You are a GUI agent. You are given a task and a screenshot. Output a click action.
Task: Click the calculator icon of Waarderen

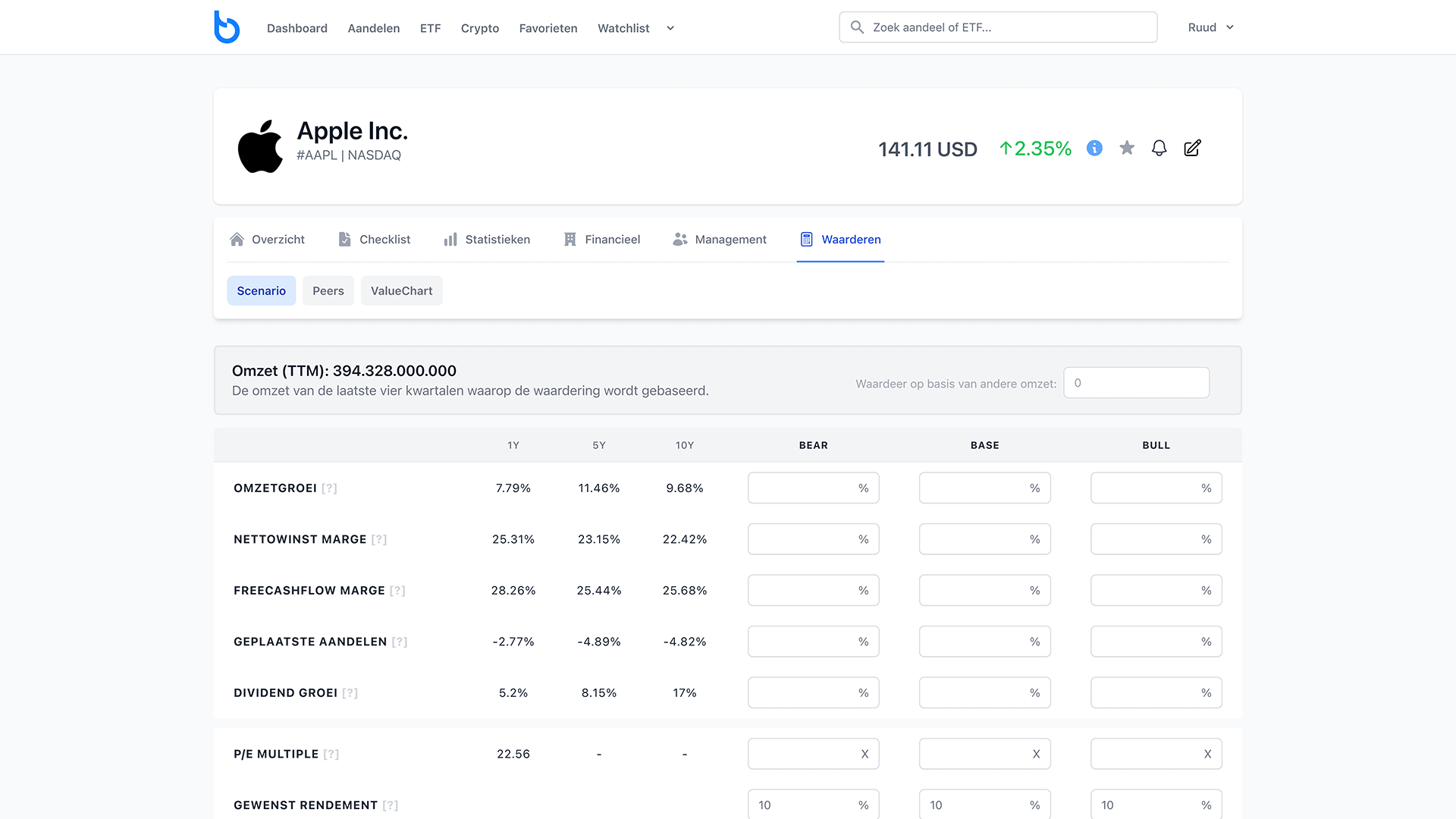coord(807,240)
